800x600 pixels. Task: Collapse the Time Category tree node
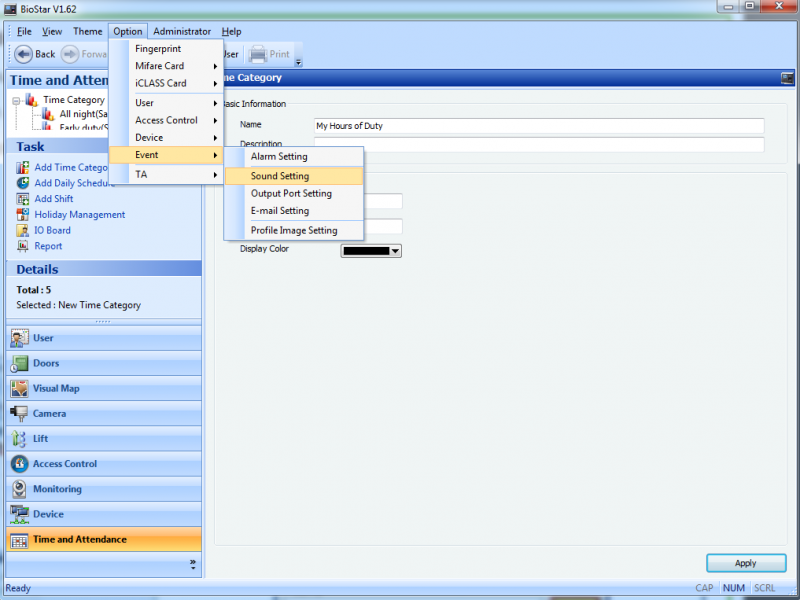(x=17, y=100)
